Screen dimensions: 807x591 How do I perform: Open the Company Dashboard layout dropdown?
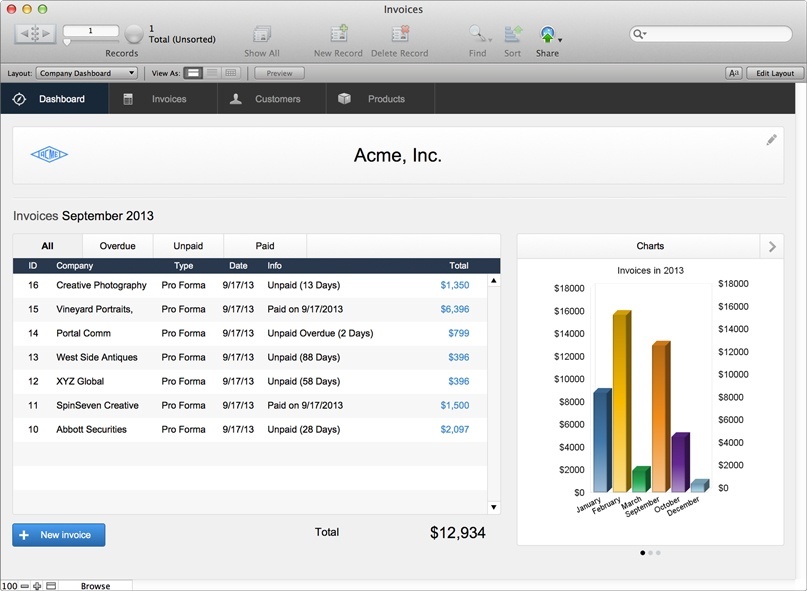point(86,73)
